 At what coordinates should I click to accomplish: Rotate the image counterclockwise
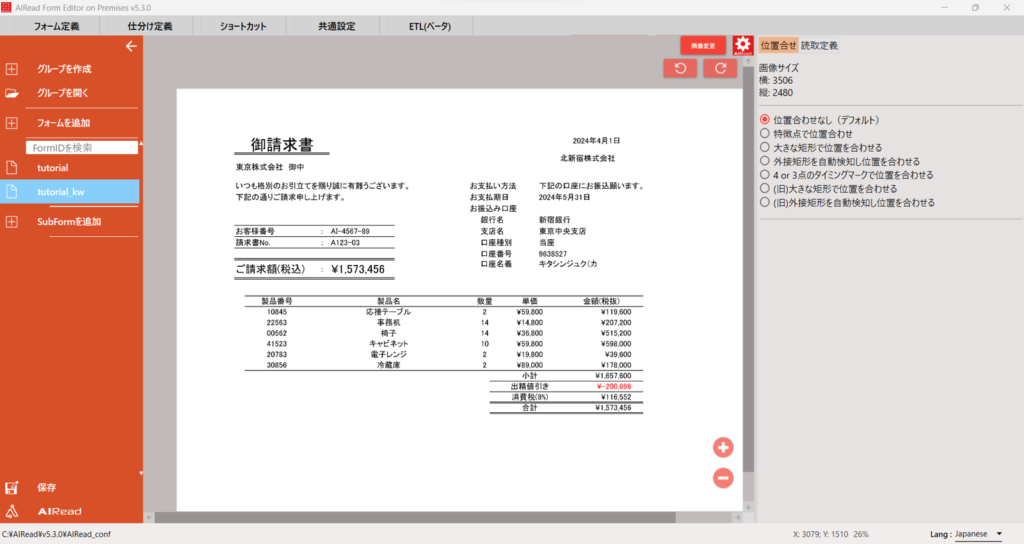[680, 68]
